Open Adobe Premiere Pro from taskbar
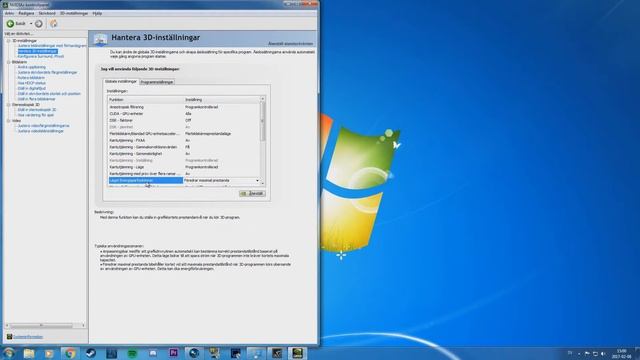 point(173,353)
